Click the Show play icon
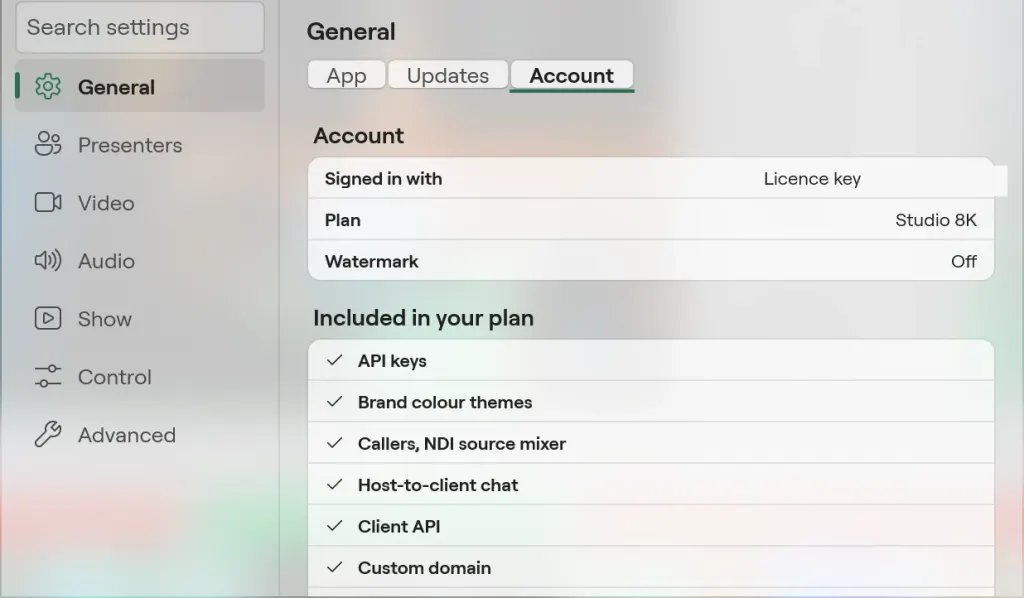The height and width of the screenshot is (598, 1024). (x=48, y=319)
